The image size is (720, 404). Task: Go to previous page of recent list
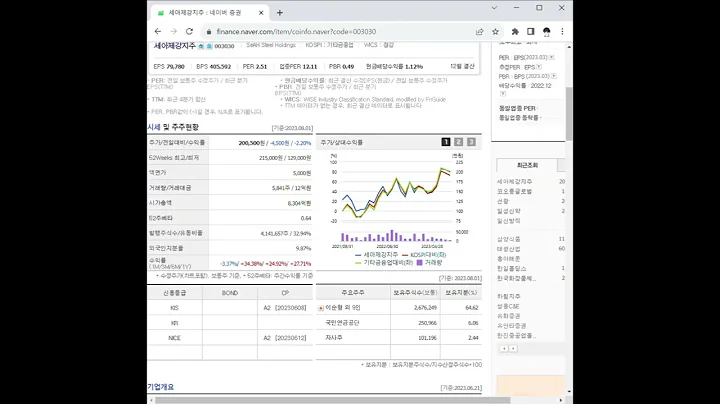coord(504,349)
